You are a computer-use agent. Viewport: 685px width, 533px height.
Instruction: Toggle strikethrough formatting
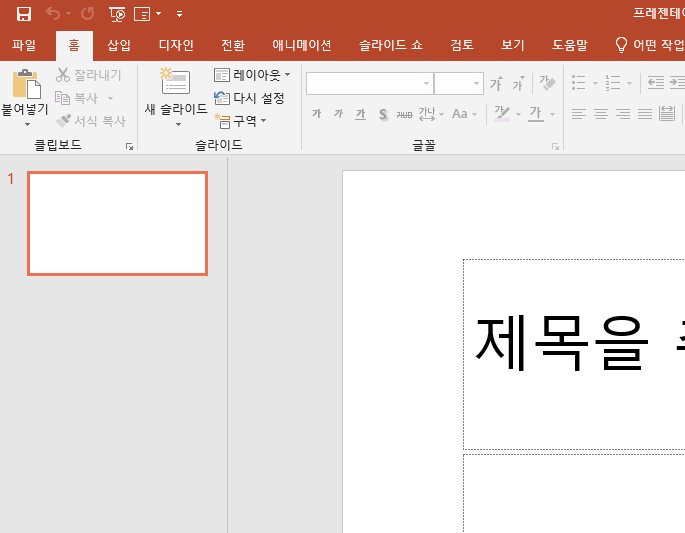pyautogui.click(x=405, y=115)
